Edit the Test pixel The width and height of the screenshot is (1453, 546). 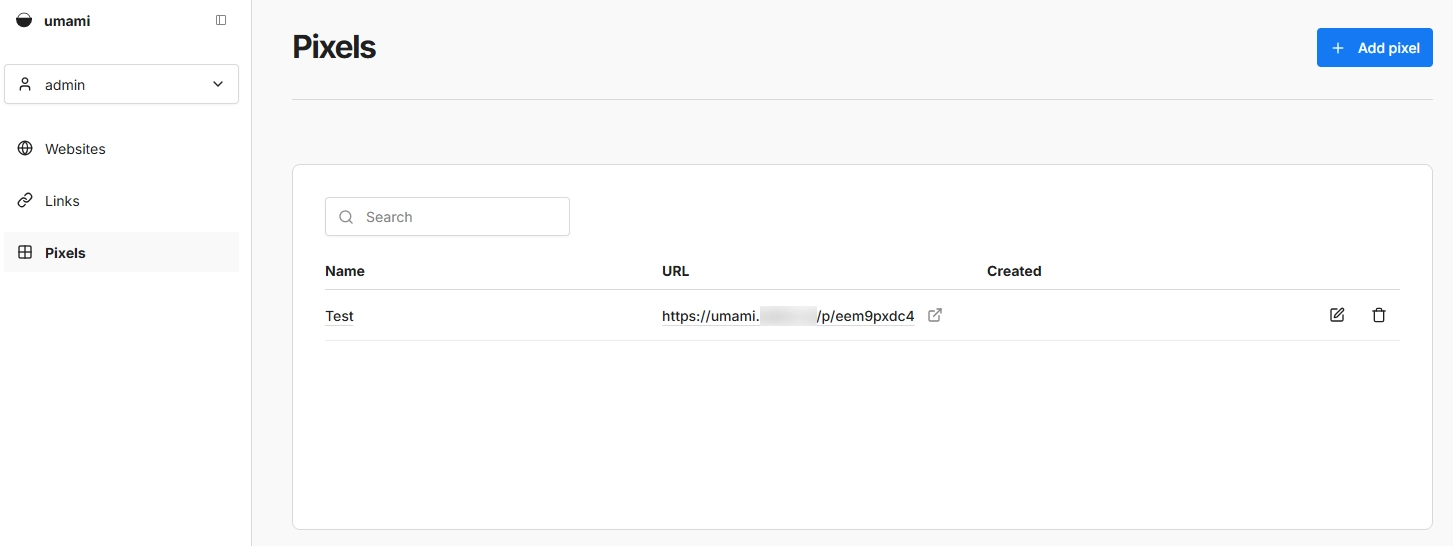[1337, 315]
